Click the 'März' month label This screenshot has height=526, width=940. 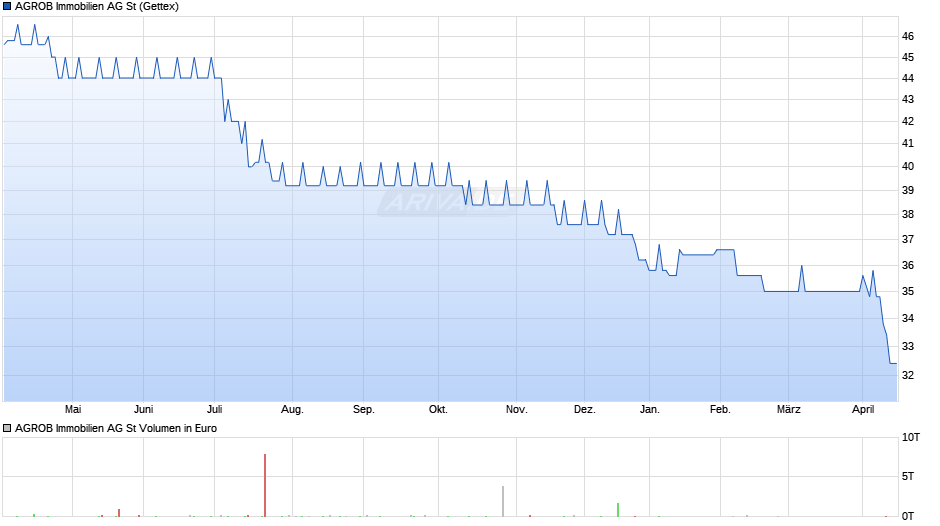point(788,409)
